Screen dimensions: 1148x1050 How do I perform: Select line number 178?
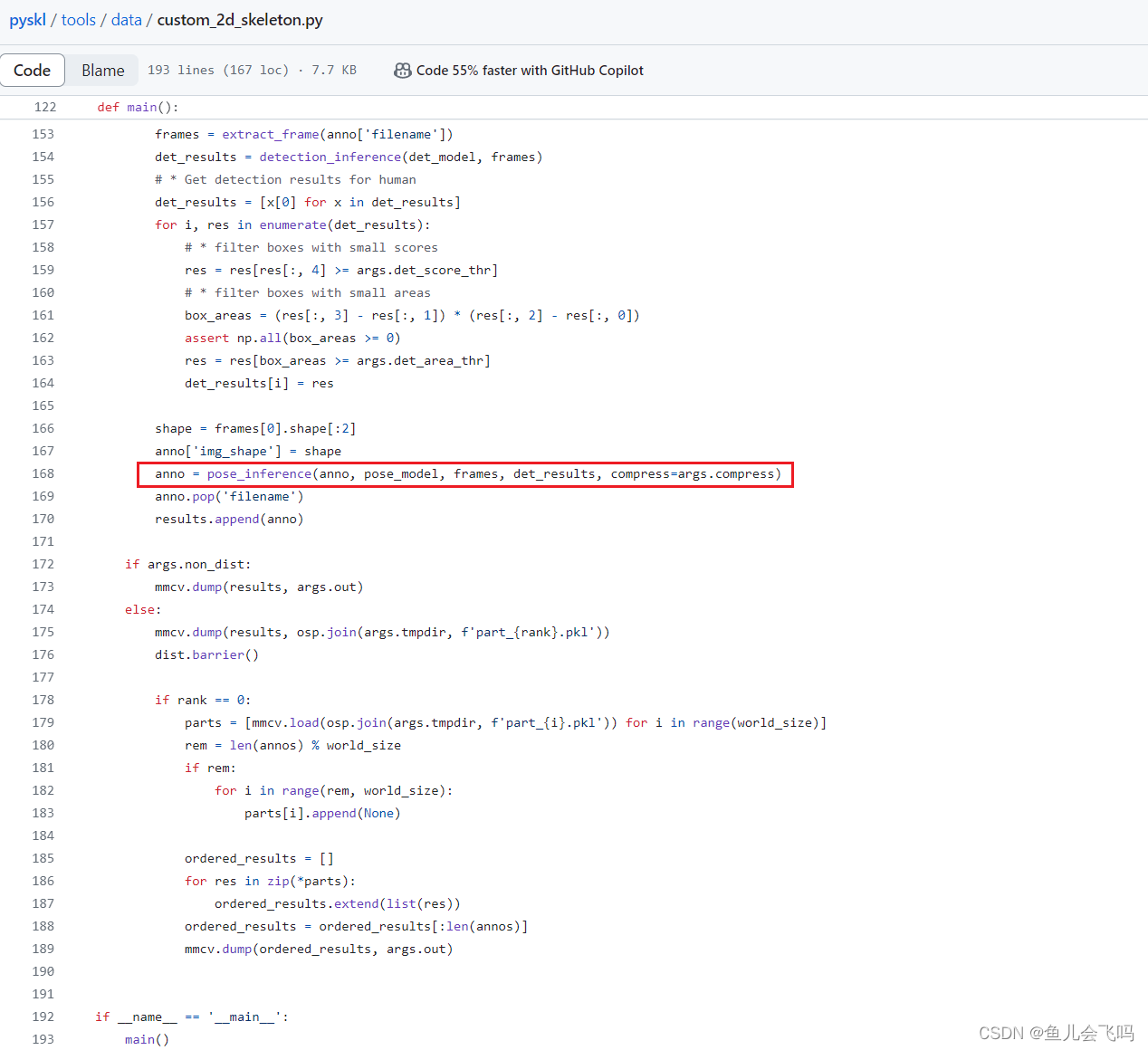[43, 700]
